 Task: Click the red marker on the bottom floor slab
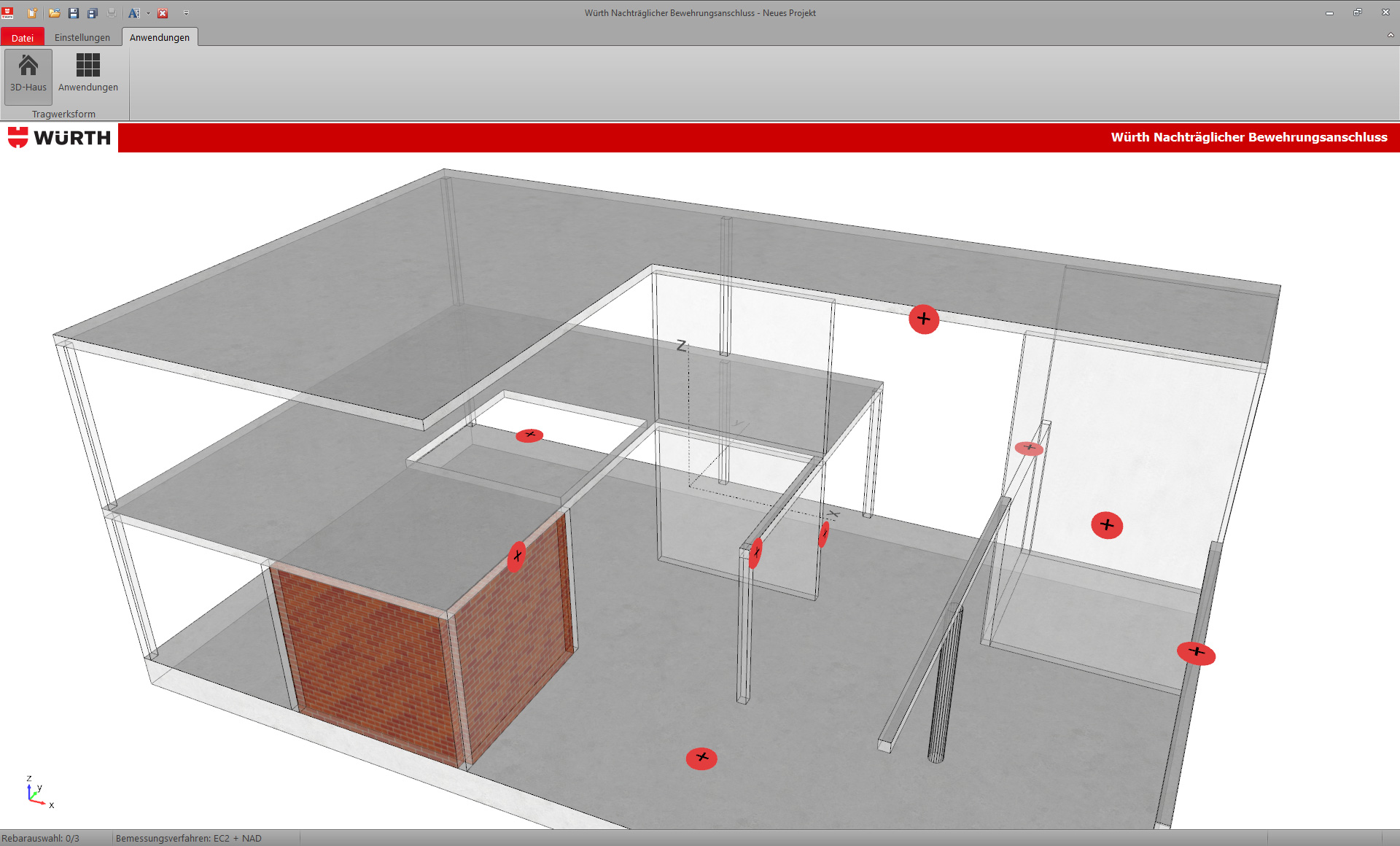click(701, 758)
